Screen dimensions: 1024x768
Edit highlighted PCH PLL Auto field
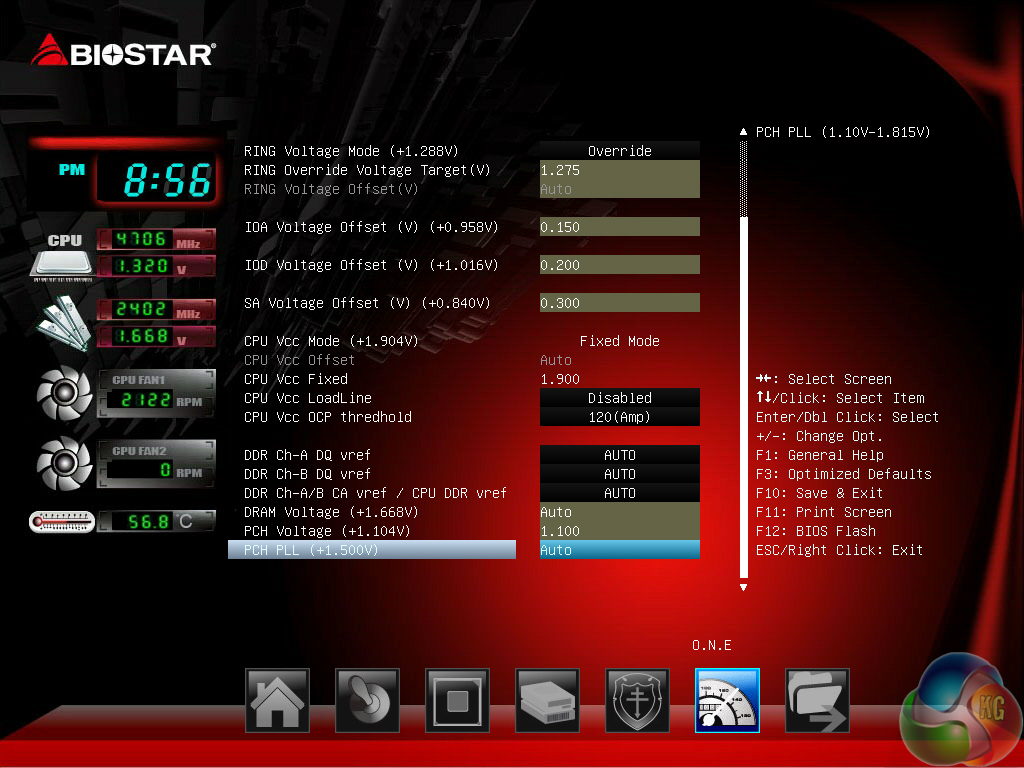tap(620, 549)
